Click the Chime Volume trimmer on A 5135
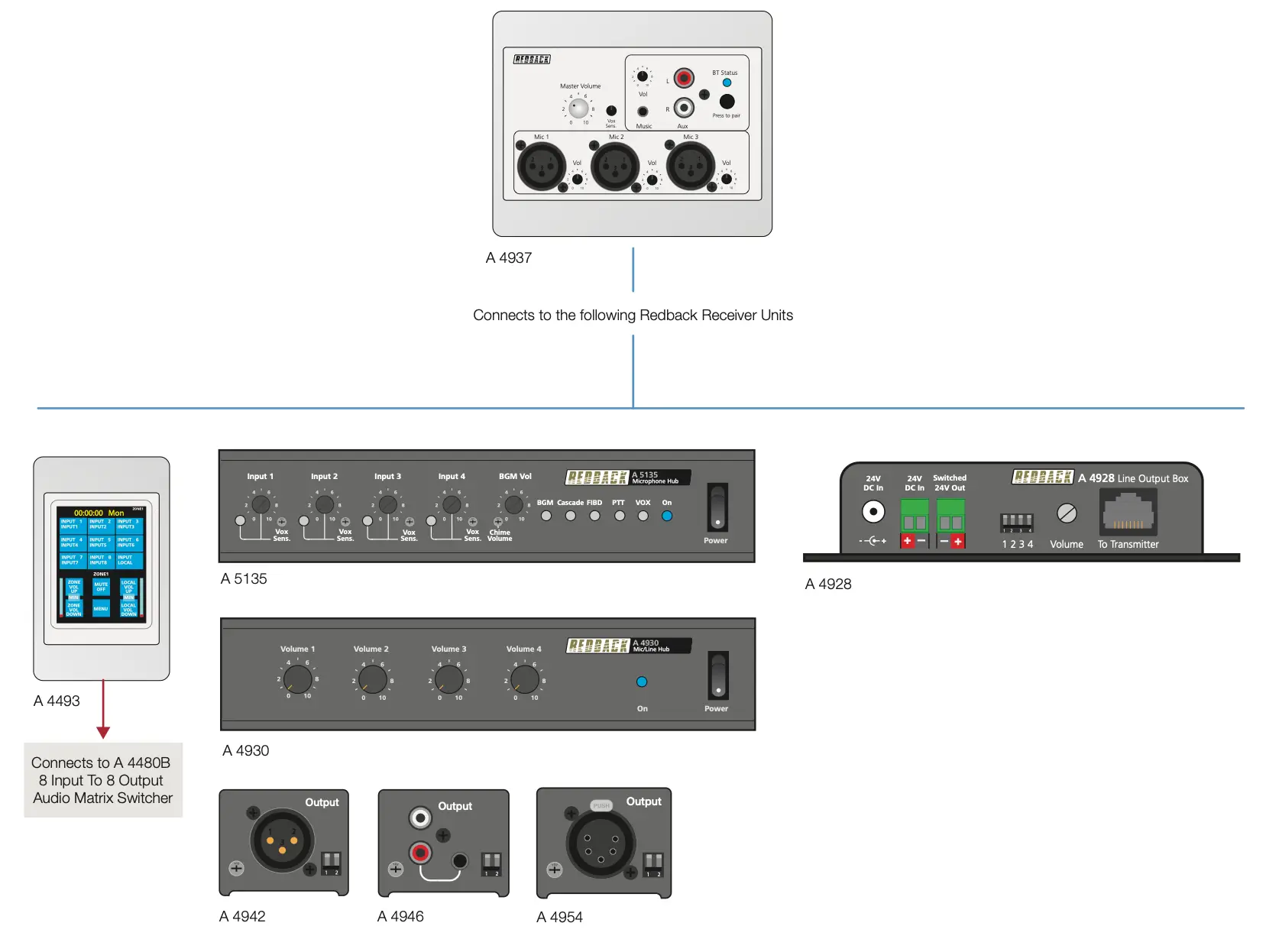Image resolution: width=1266 pixels, height=952 pixels. 498,523
